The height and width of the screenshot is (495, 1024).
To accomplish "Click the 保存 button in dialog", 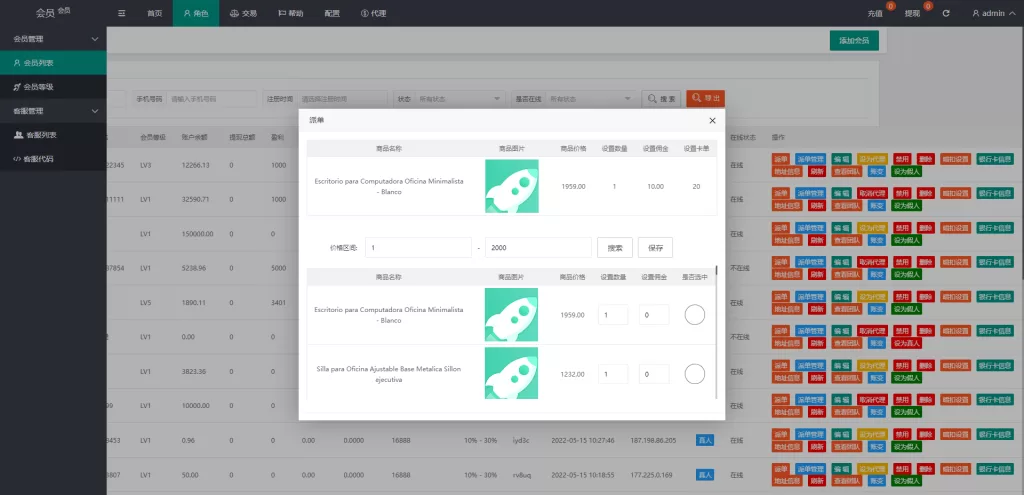I will click(x=656, y=247).
